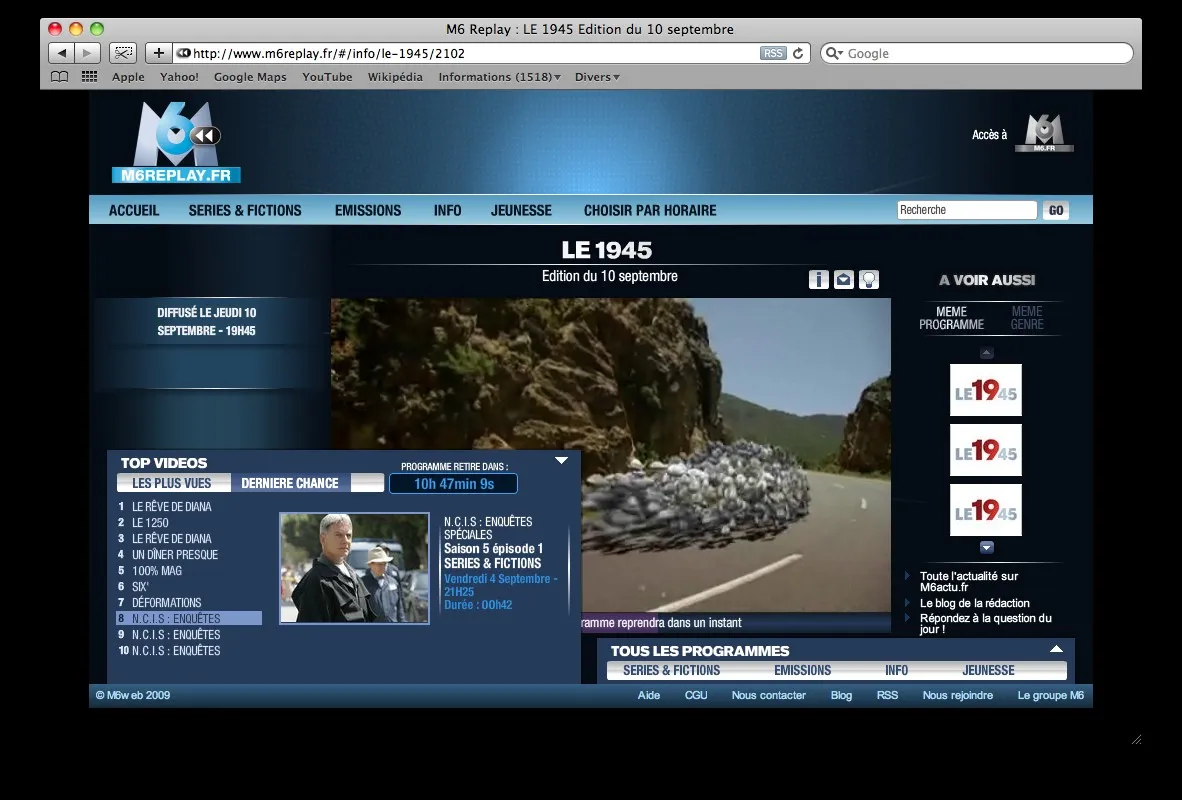The image size is (1182, 800).
Task: Click the Google search magnifier icon
Action: click(x=833, y=54)
